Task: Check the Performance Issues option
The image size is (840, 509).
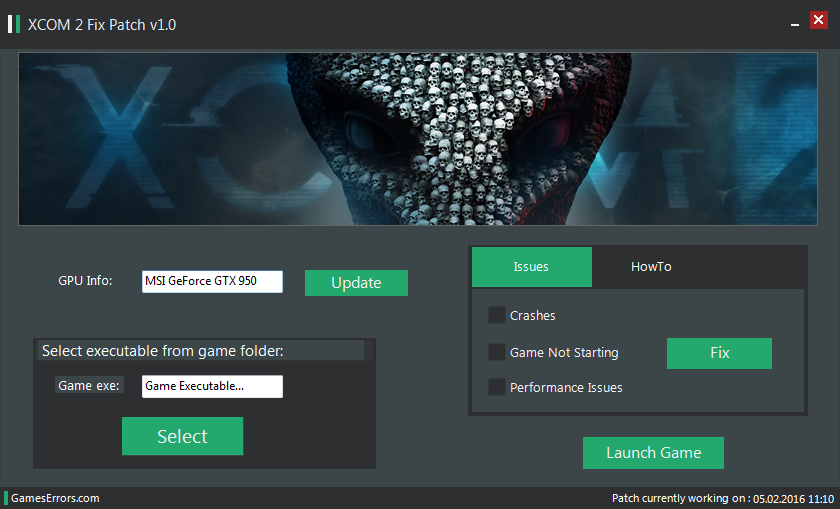Action: [497, 387]
